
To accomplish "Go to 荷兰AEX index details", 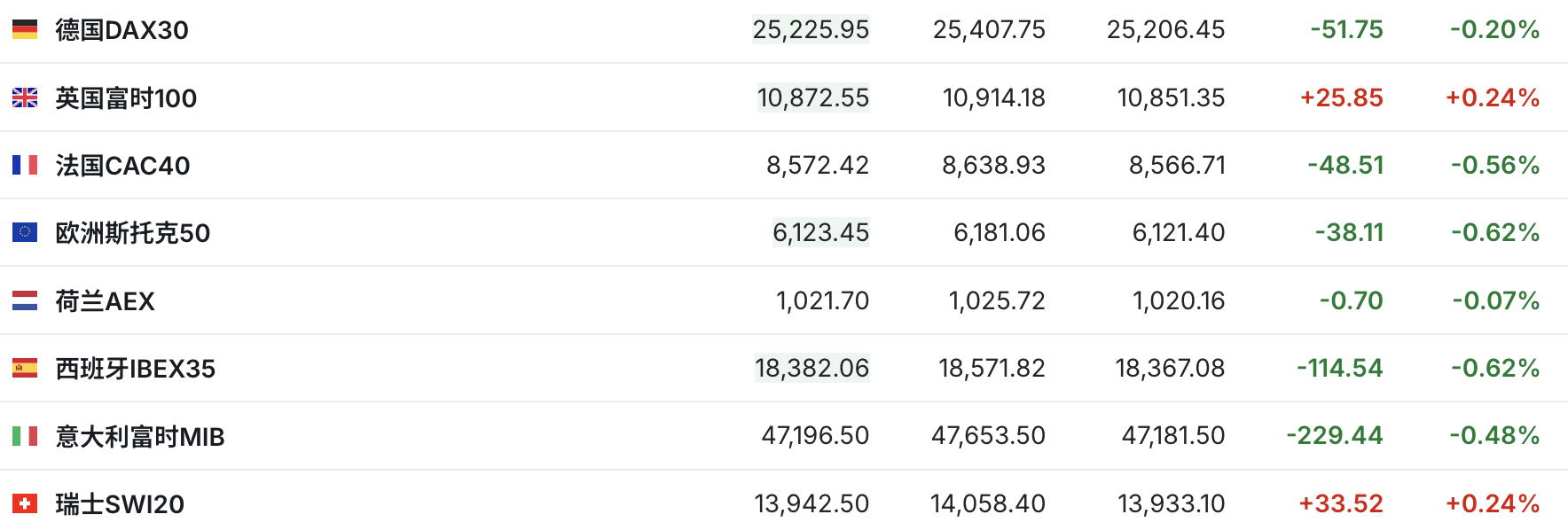I will [105, 301].
